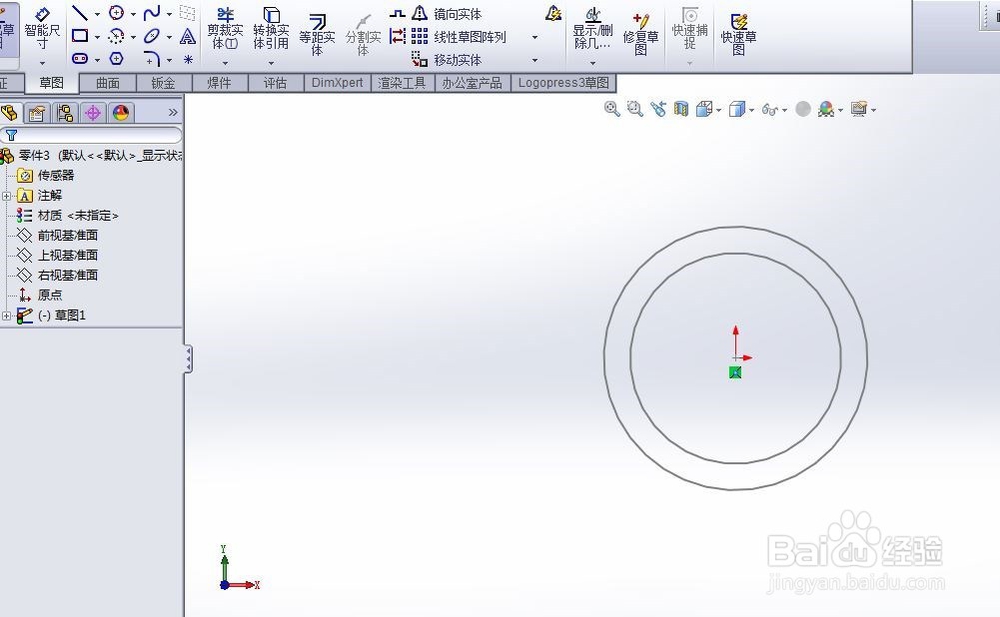Activate Offset Entities (等距实体)

coord(317,34)
